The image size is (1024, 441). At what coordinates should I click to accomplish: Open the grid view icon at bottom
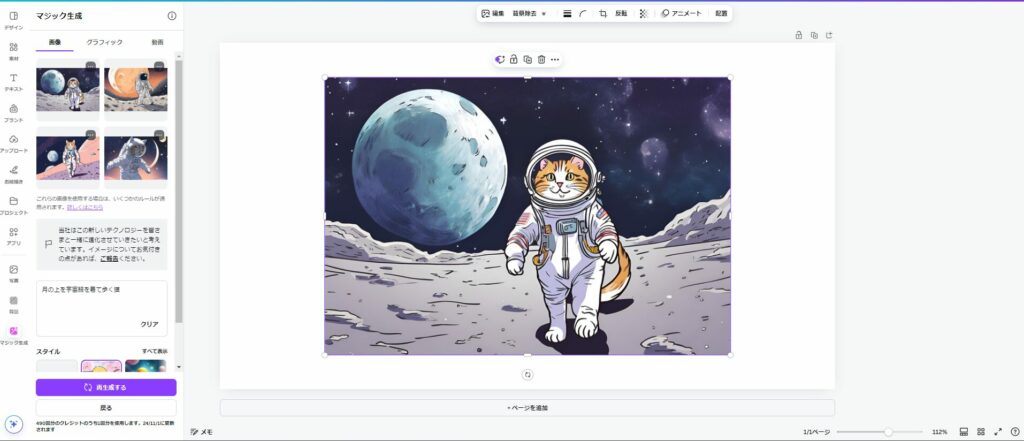981,432
